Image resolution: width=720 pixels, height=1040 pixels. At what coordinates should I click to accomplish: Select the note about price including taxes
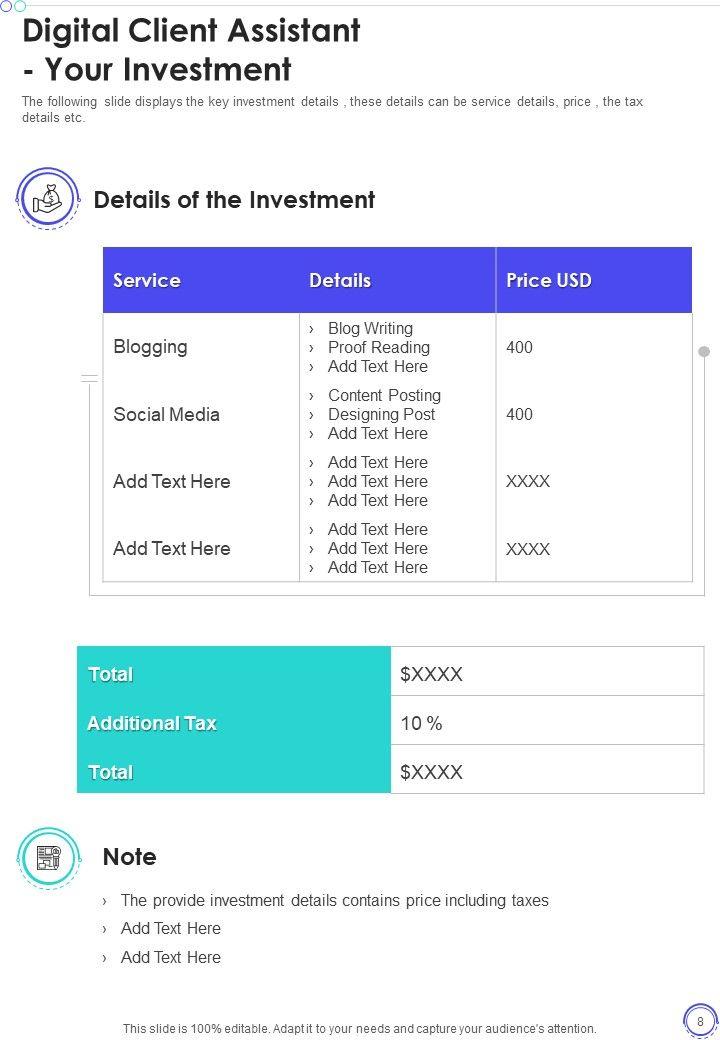334,900
